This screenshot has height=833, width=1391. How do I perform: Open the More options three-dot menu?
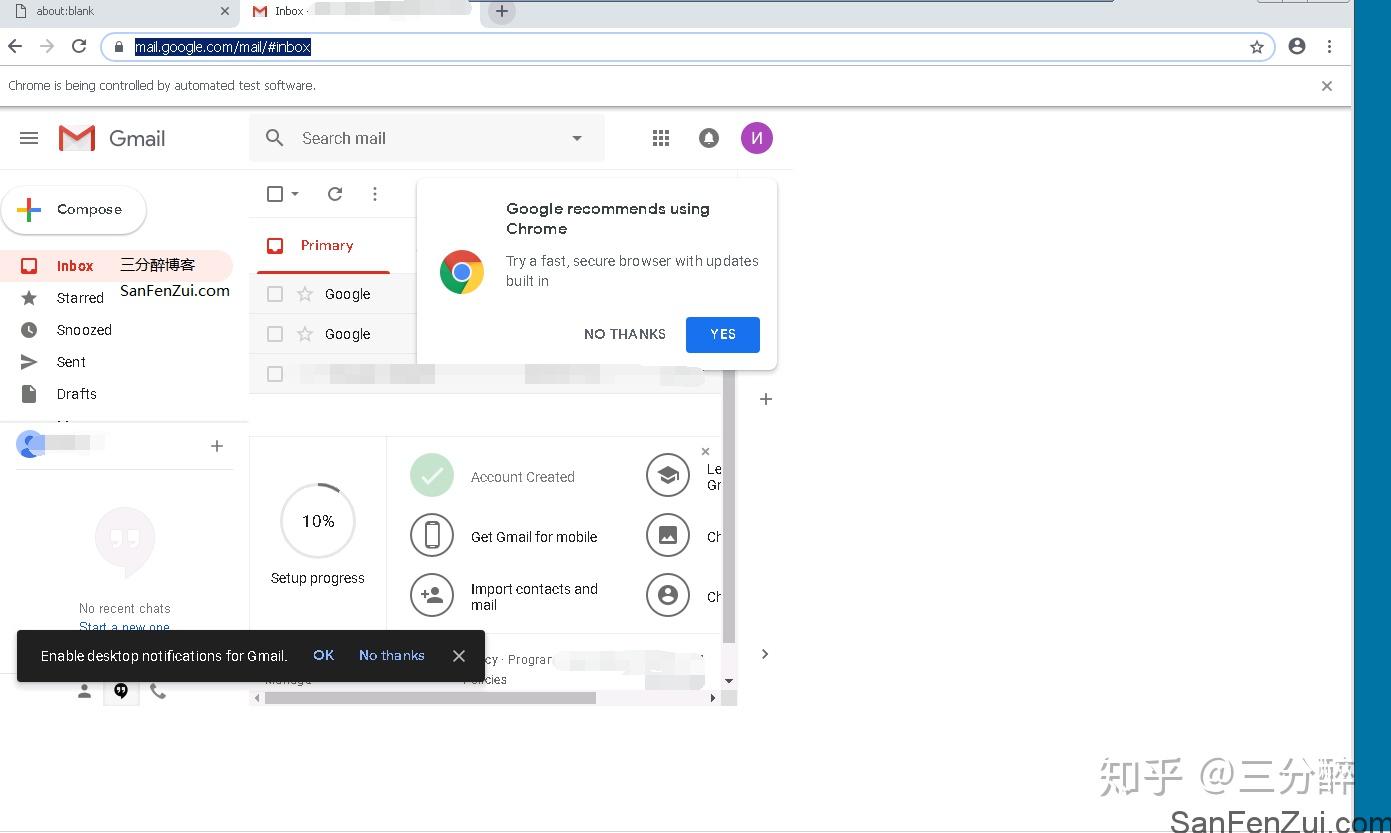tap(375, 194)
